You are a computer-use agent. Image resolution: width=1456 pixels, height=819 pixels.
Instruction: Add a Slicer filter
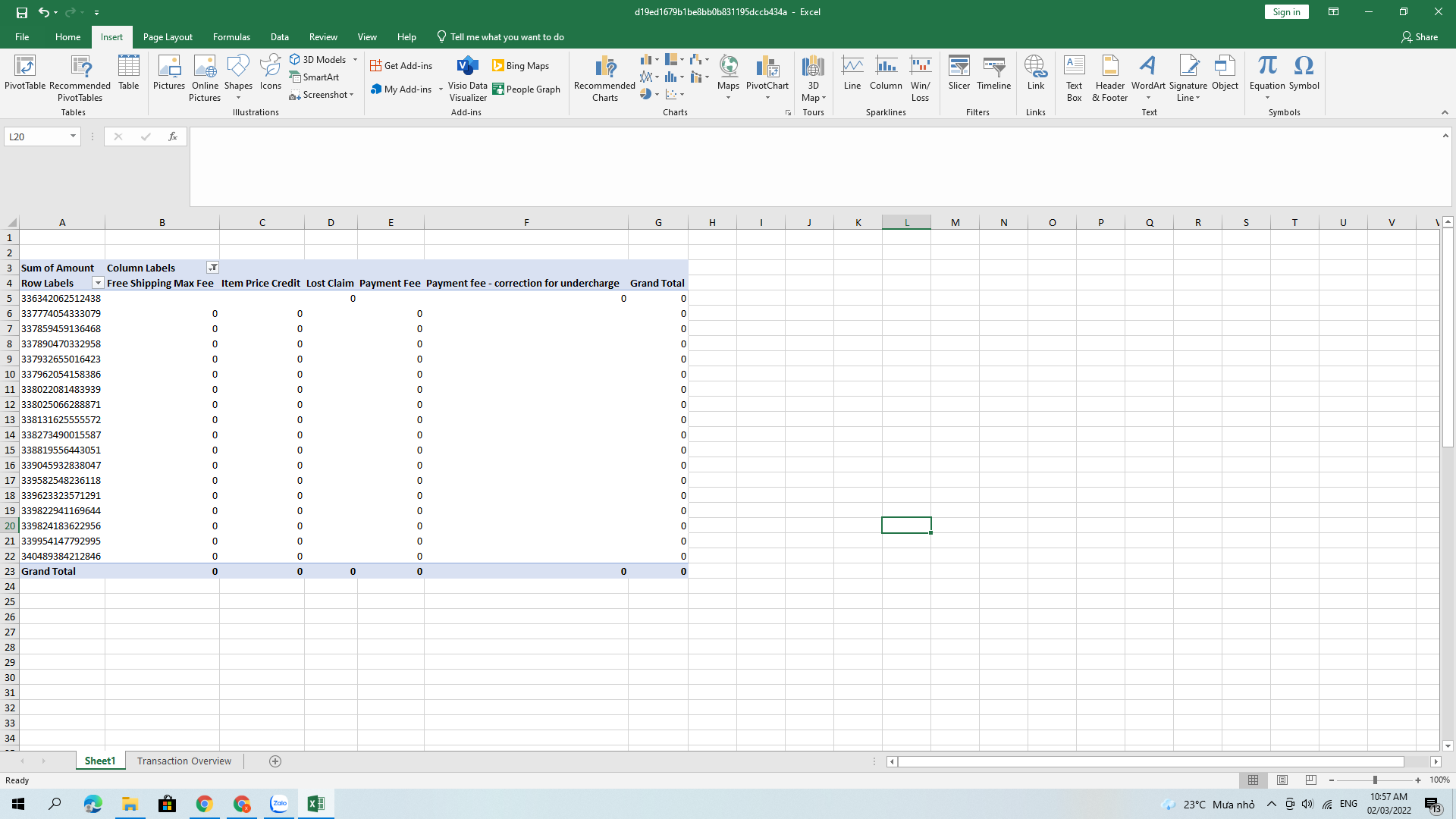coord(959,74)
